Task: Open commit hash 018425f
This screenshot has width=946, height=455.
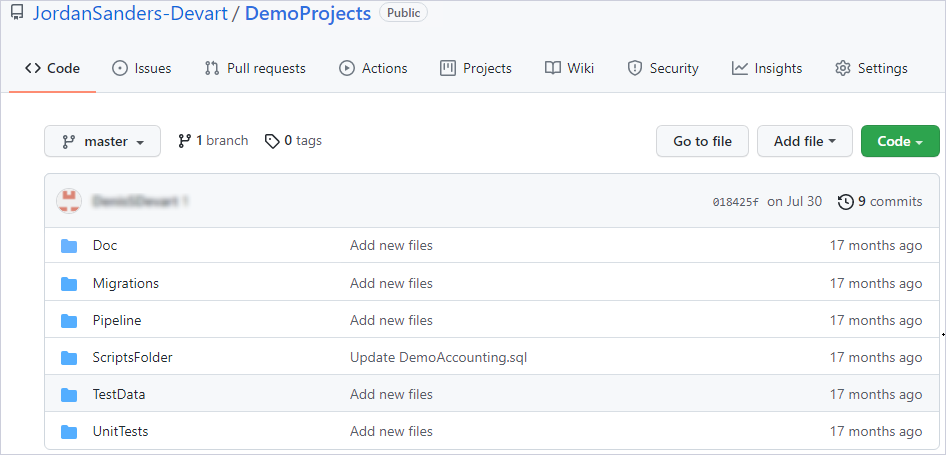Action: click(735, 202)
